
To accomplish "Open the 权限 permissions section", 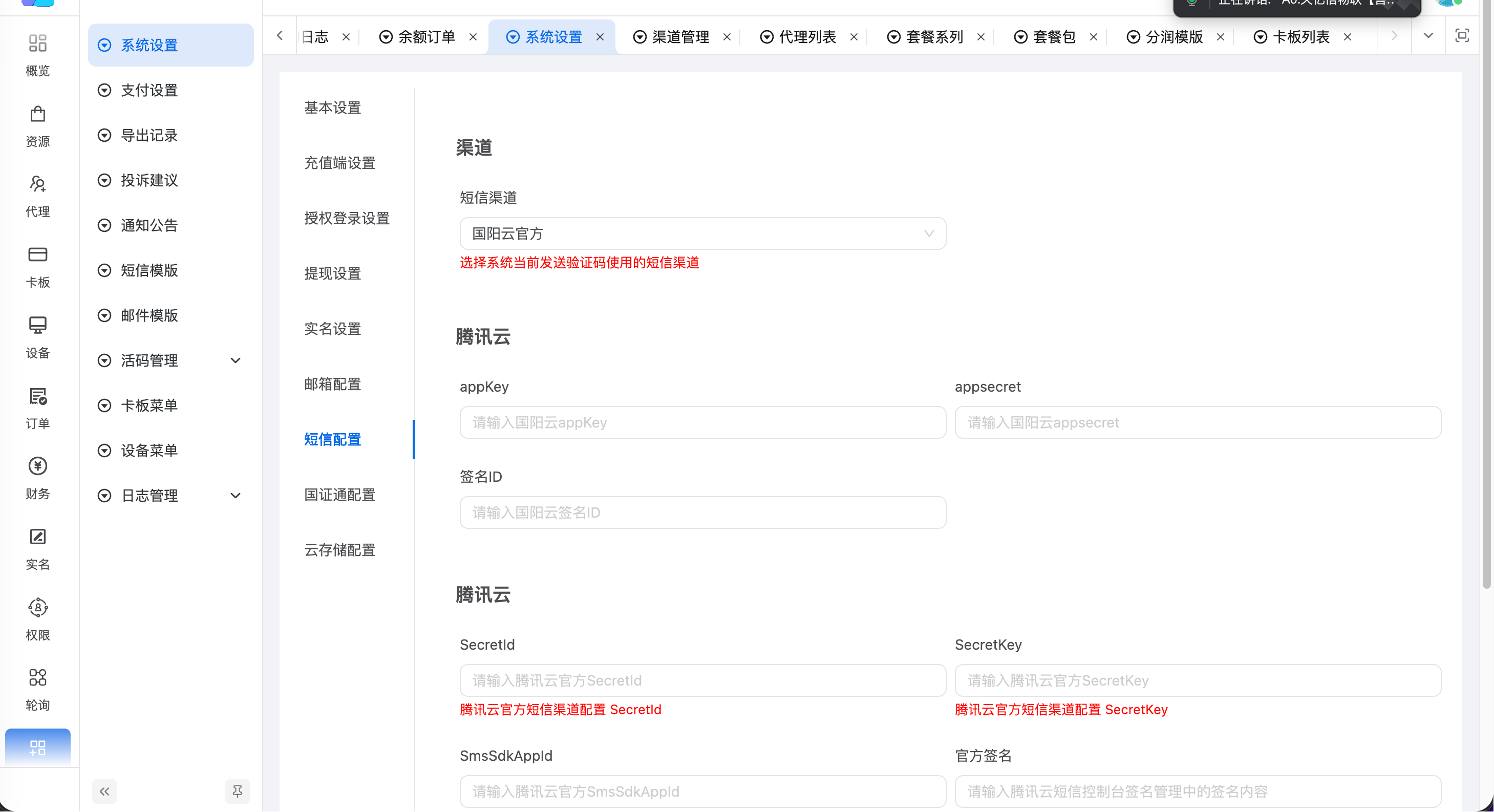I will [x=38, y=619].
